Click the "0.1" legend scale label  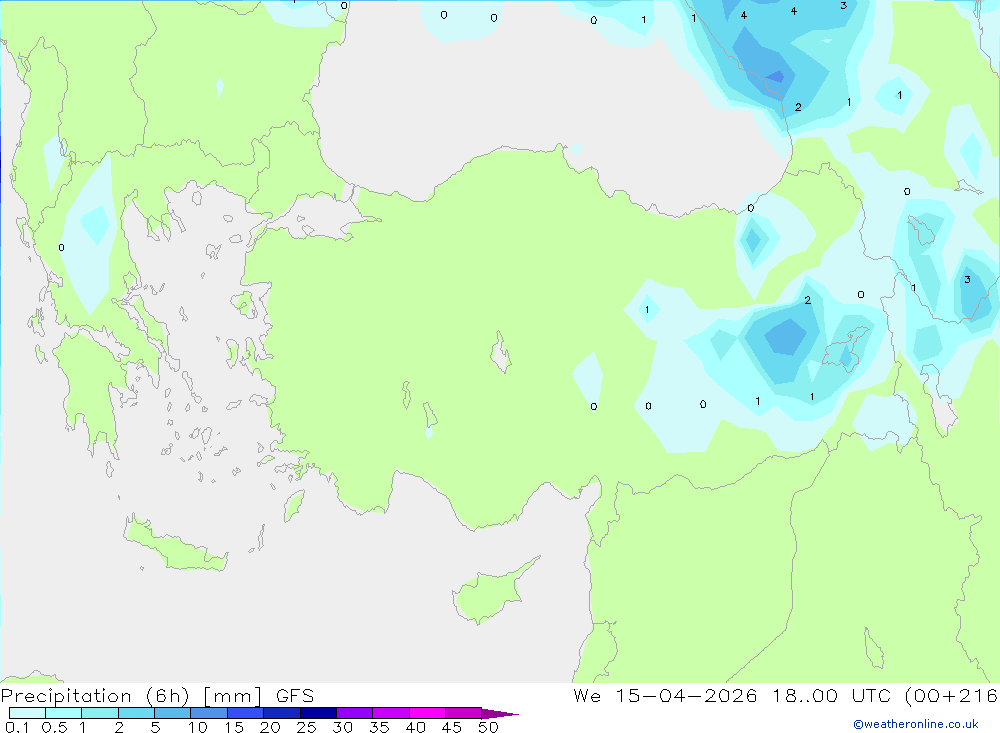point(17,727)
